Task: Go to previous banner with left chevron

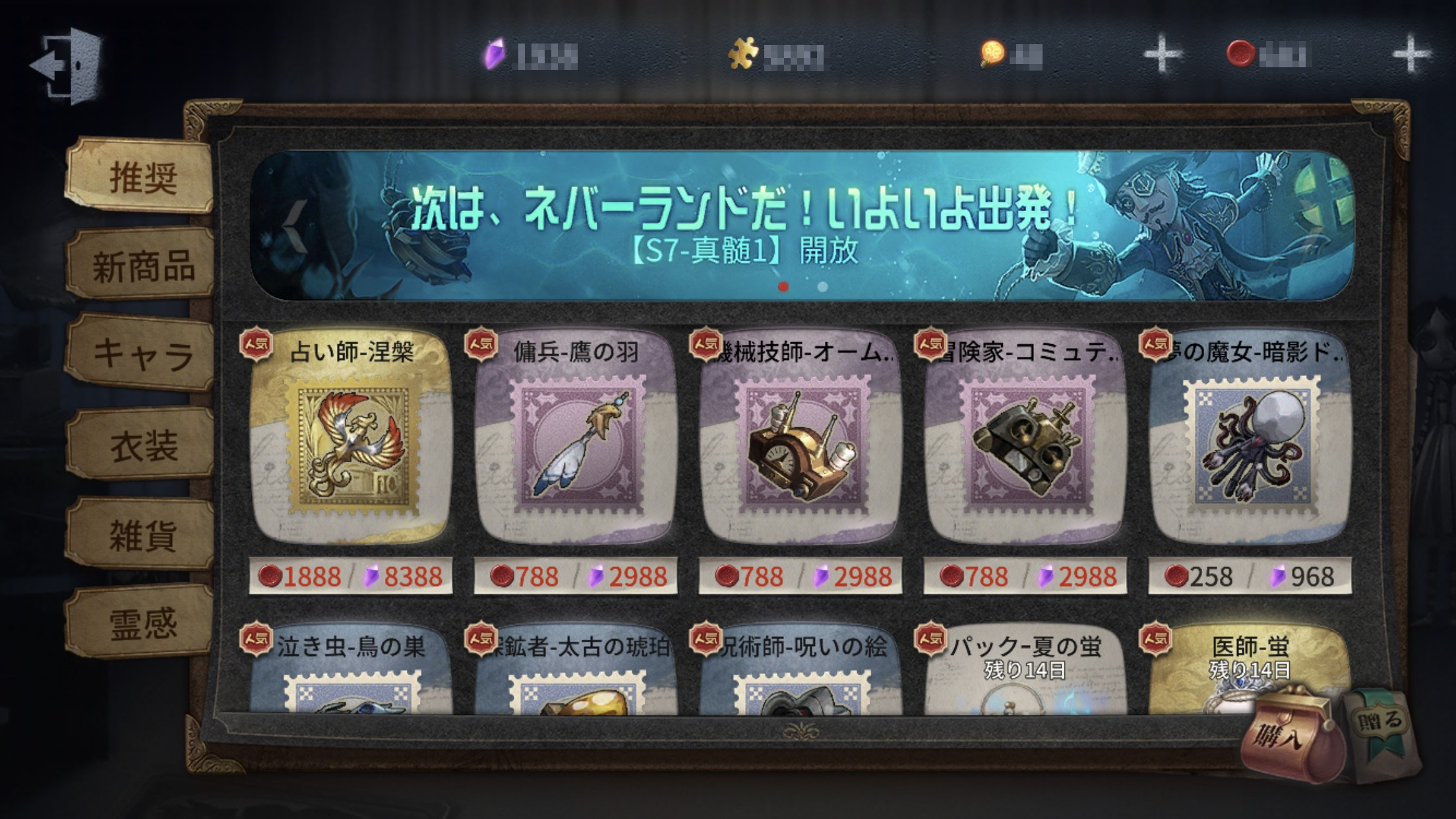Action: [x=295, y=224]
